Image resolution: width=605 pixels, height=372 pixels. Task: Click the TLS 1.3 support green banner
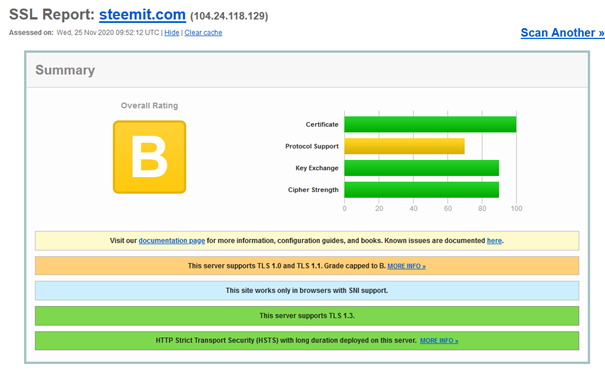pos(307,316)
